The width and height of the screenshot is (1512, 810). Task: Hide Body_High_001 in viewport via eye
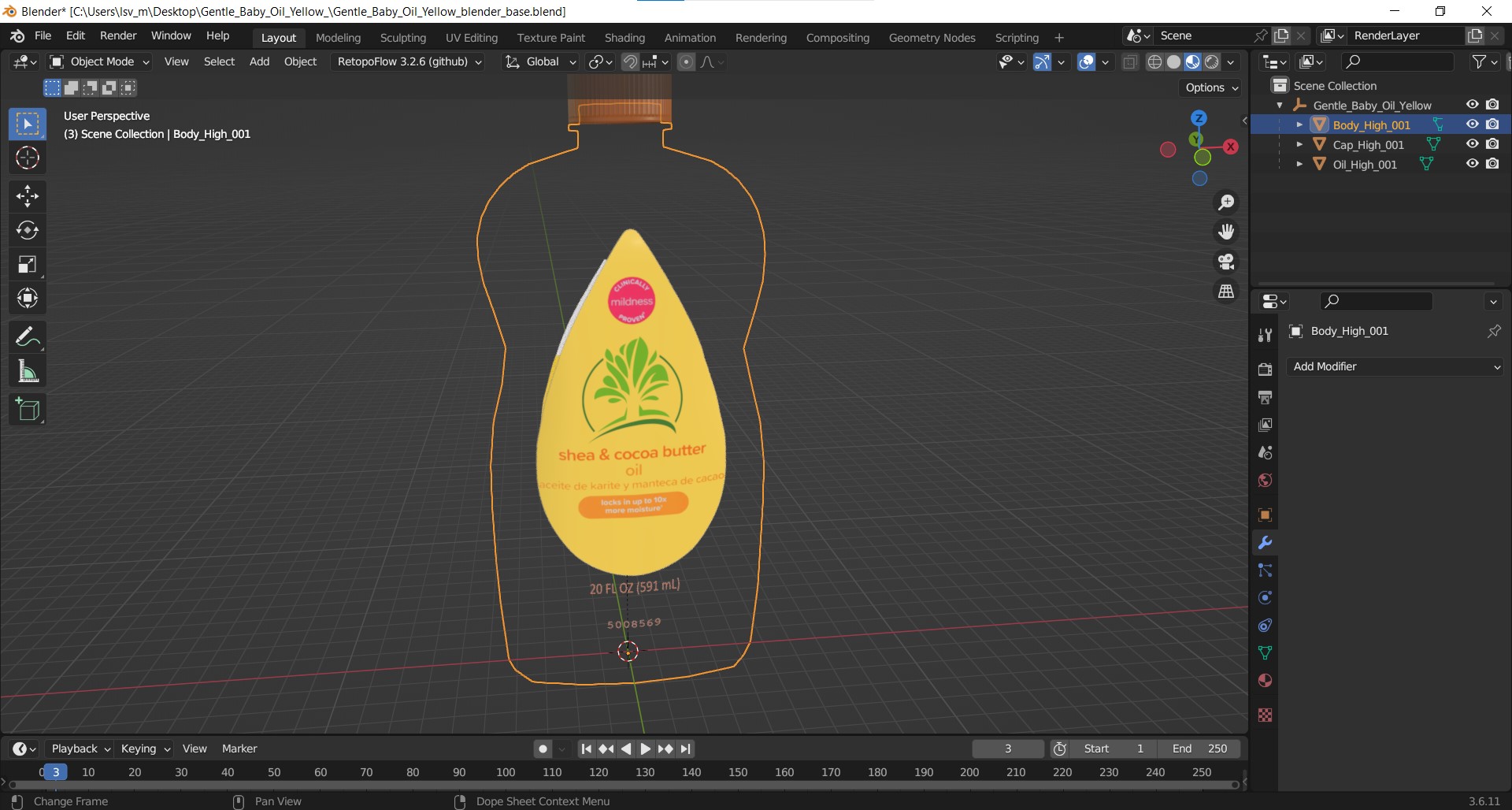click(1472, 124)
